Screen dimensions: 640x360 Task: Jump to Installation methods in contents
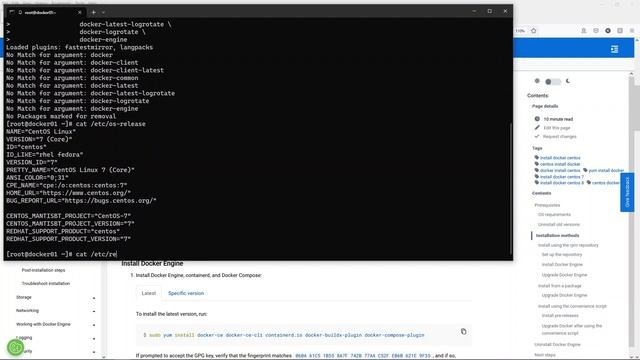coord(557,236)
